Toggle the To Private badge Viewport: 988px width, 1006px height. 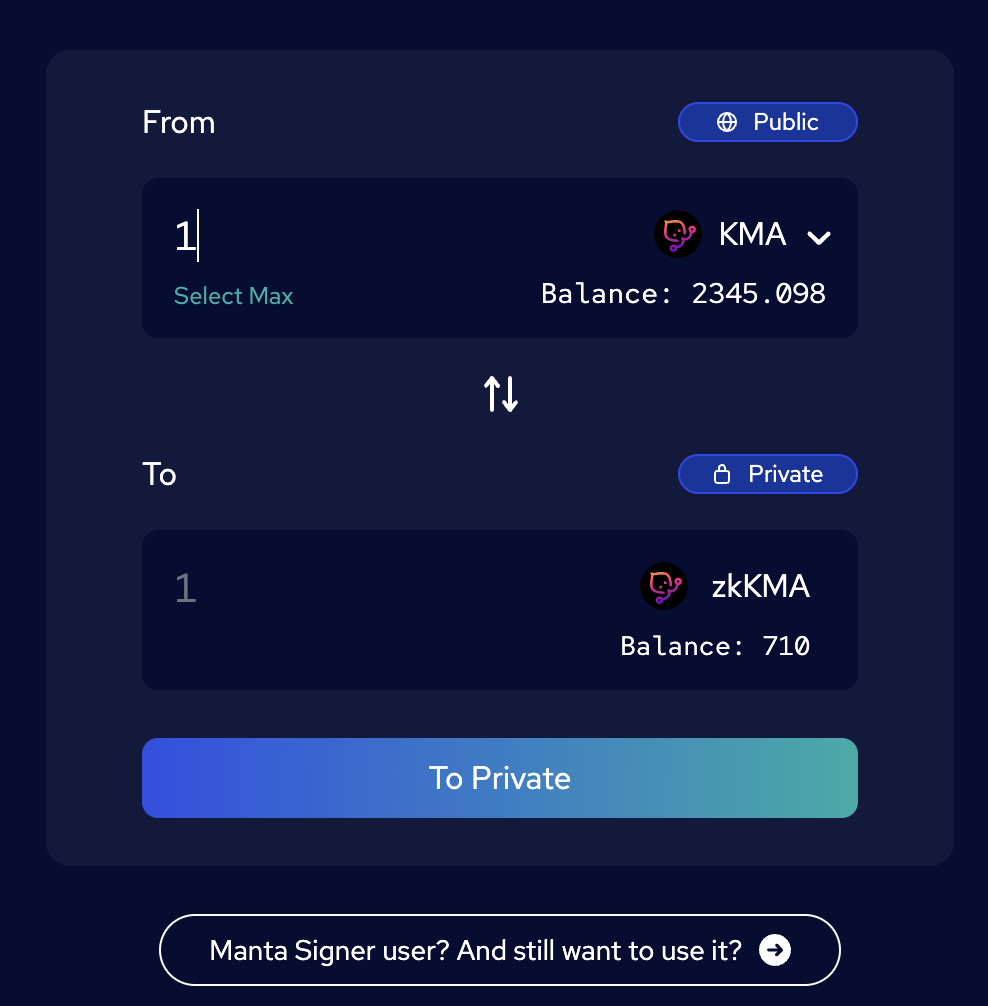click(767, 474)
